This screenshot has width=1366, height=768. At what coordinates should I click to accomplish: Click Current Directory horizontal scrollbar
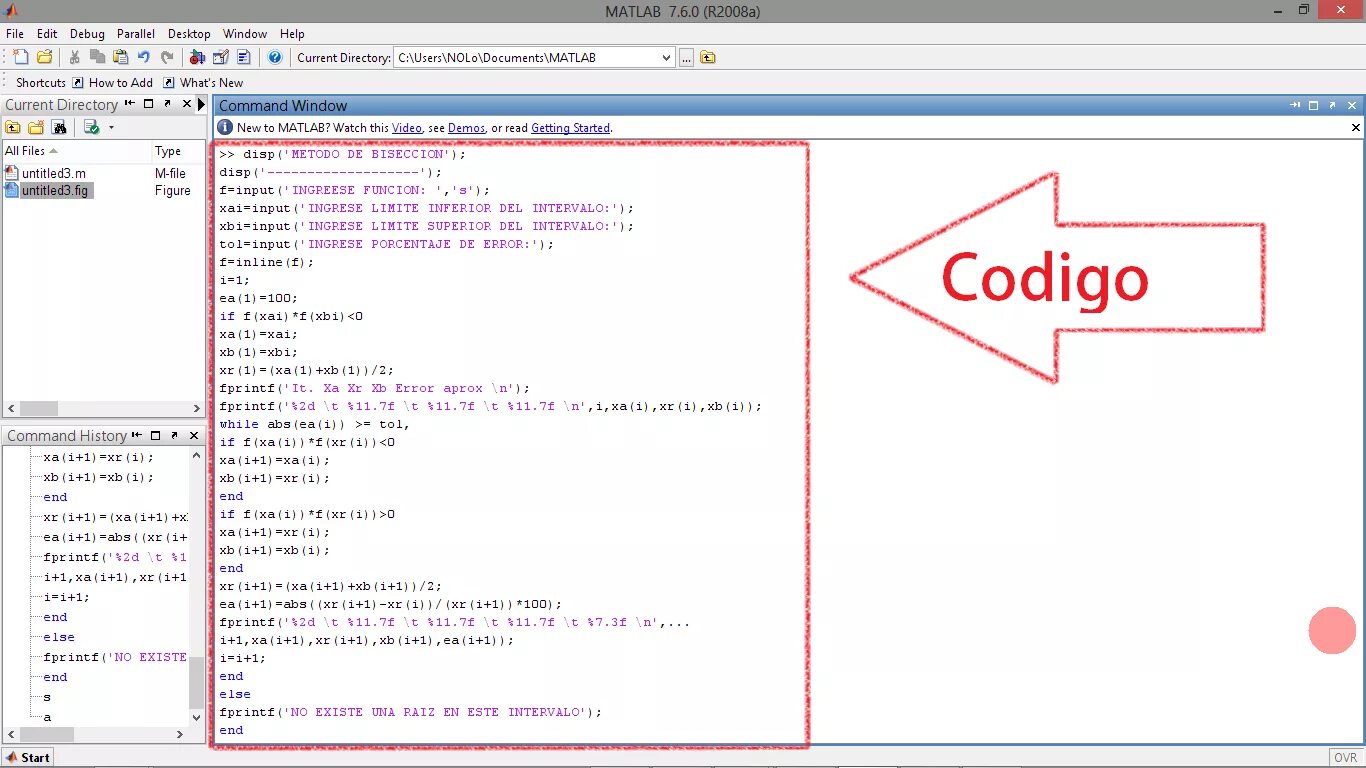[x=104, y=408]
